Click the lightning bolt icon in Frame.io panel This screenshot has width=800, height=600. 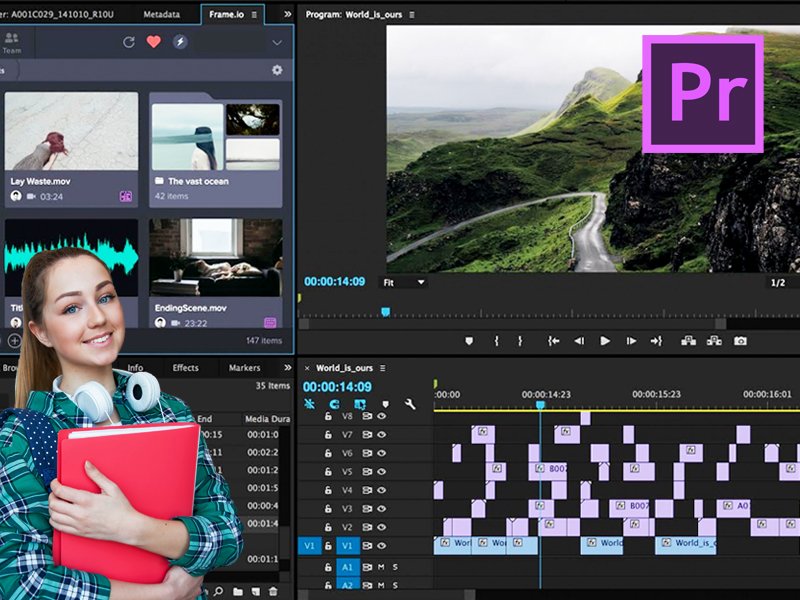pyautogui.click(x=180, y=42)
